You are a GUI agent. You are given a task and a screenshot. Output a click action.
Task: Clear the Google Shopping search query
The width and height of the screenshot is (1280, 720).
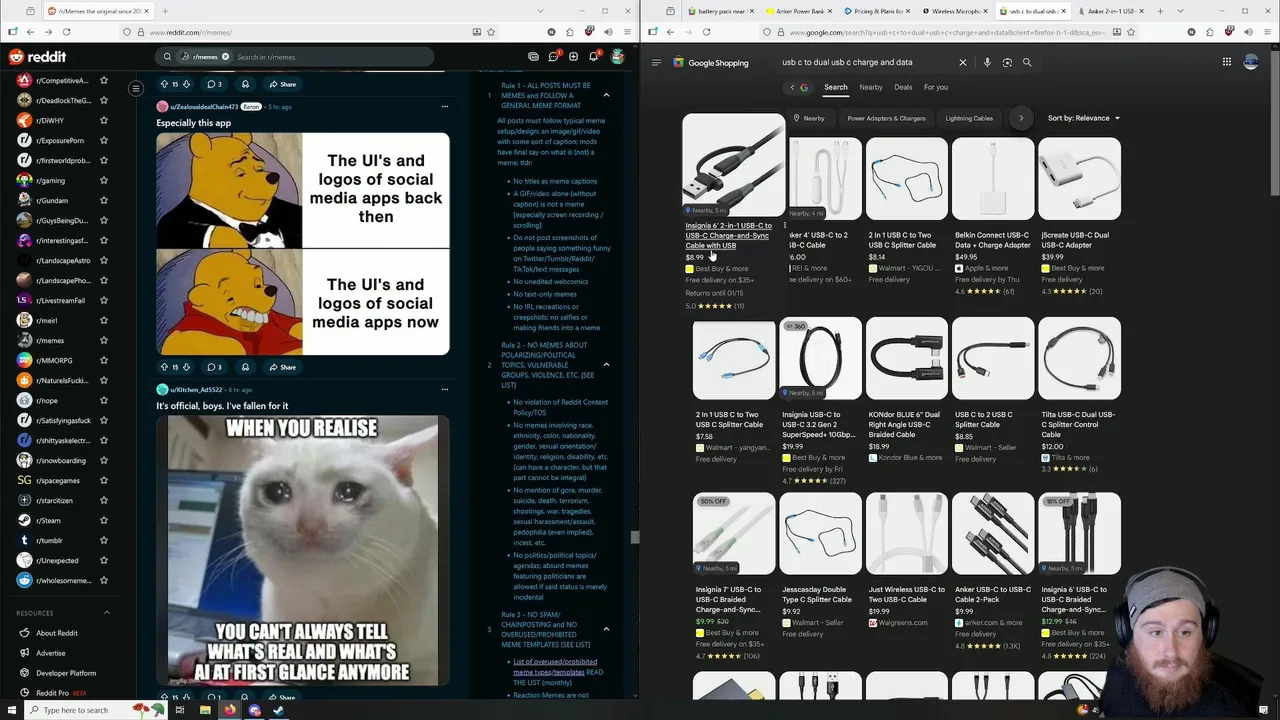963,62
